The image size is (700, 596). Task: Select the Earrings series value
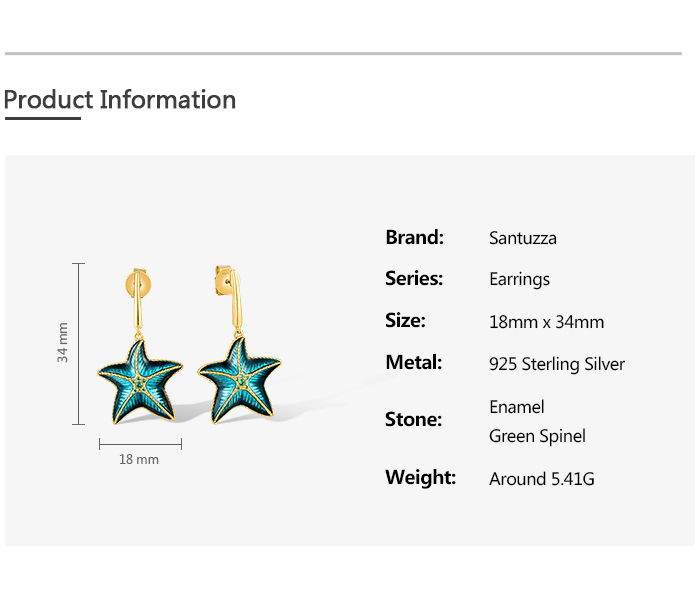[519, 279]
